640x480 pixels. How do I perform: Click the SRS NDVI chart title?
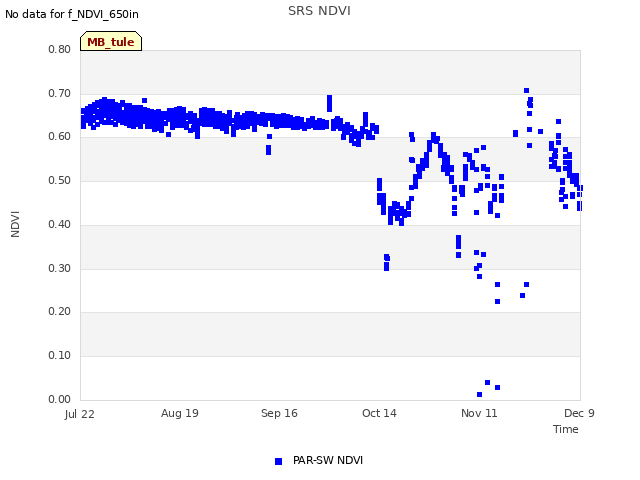pyautogui.click(x=319, y=11)
